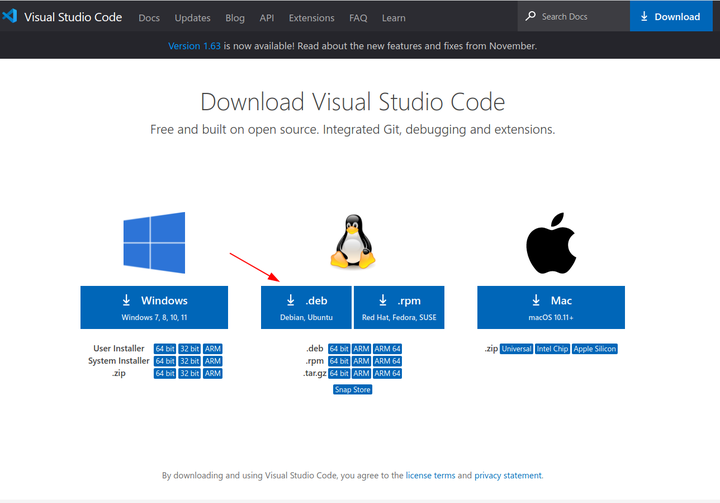Click the Linux Tux penguin icon
The width and height of the screenshot is (720, 503).
(353, 241)
